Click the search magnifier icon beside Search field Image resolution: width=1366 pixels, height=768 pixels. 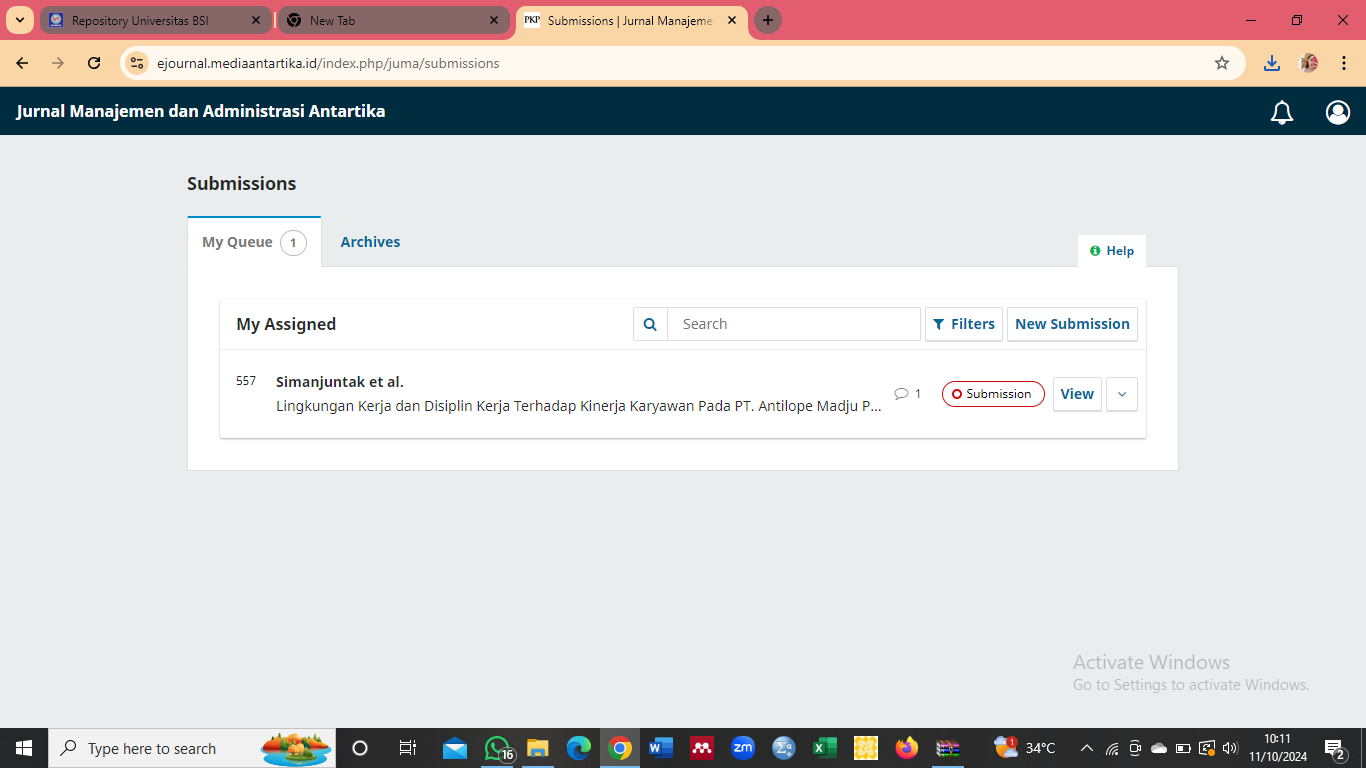click(x=650, y=324)
